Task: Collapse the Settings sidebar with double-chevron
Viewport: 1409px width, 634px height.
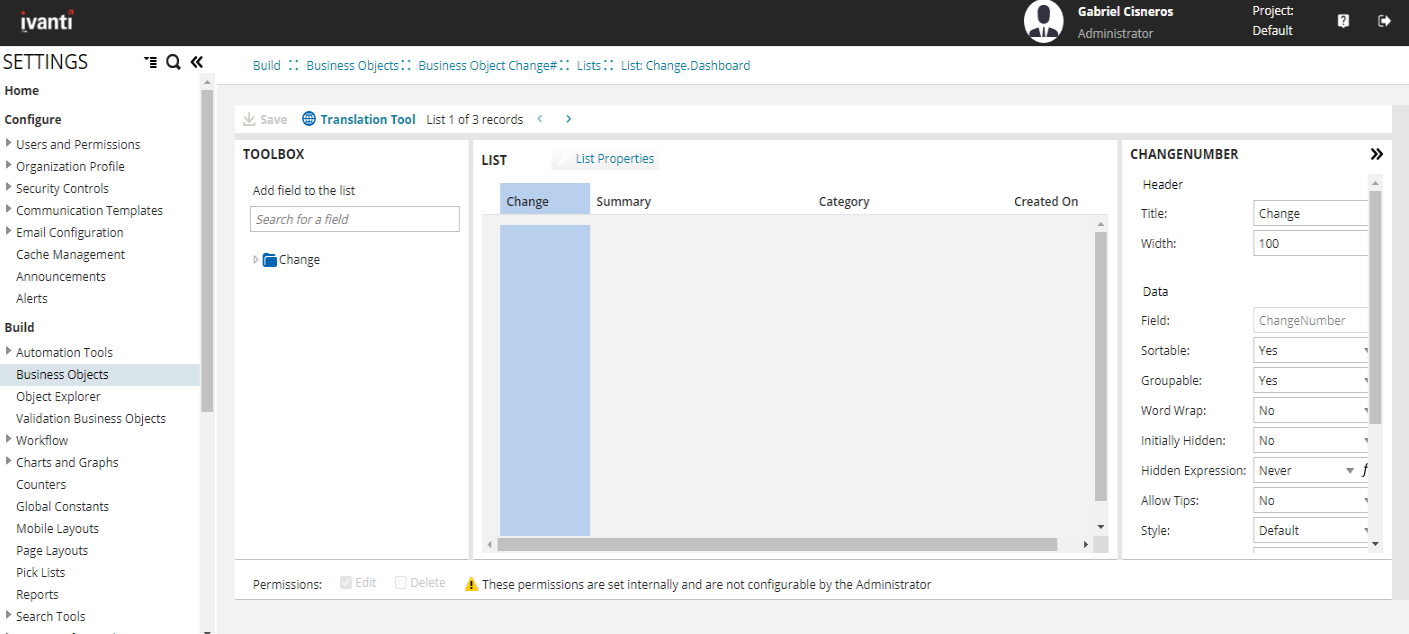Action: (x=197, y=62)
